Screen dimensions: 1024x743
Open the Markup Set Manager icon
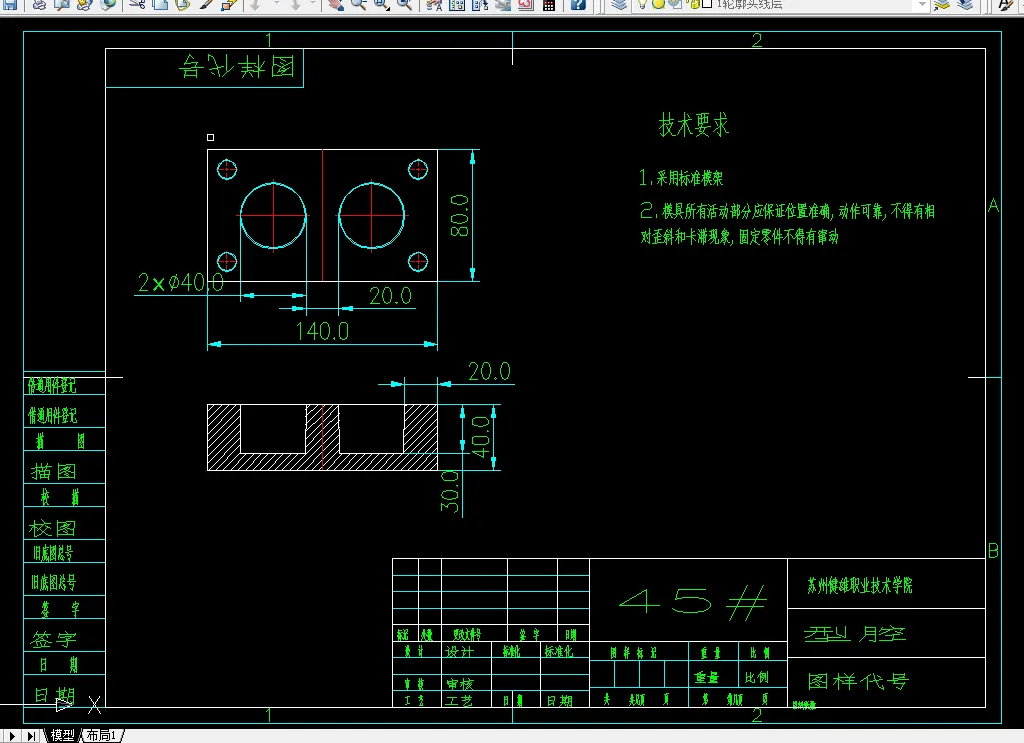pyautogui.click(x=526, y=5)
